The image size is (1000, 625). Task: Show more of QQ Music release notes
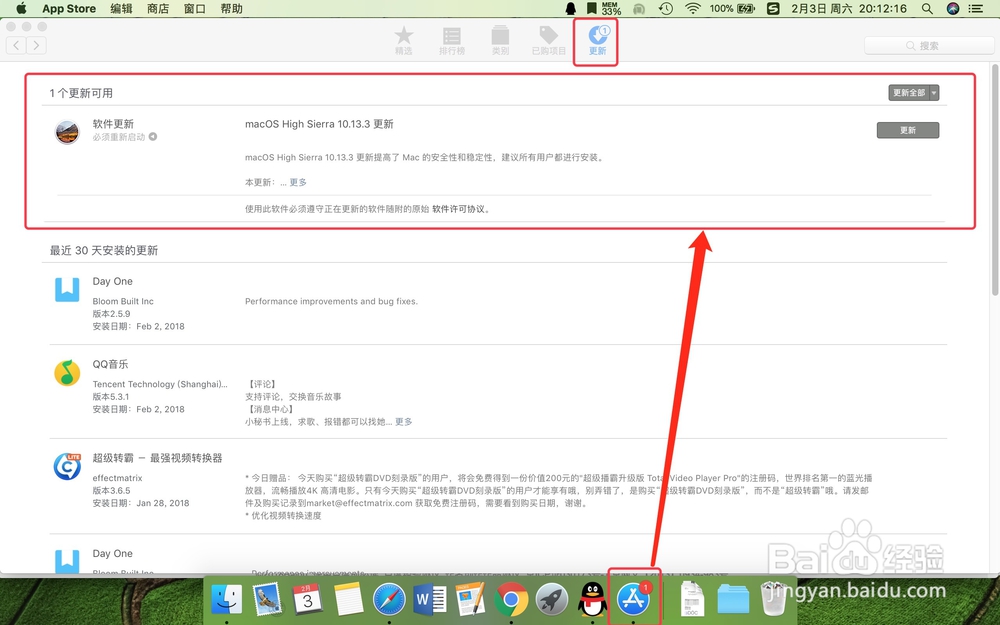[x=404, y=422]
